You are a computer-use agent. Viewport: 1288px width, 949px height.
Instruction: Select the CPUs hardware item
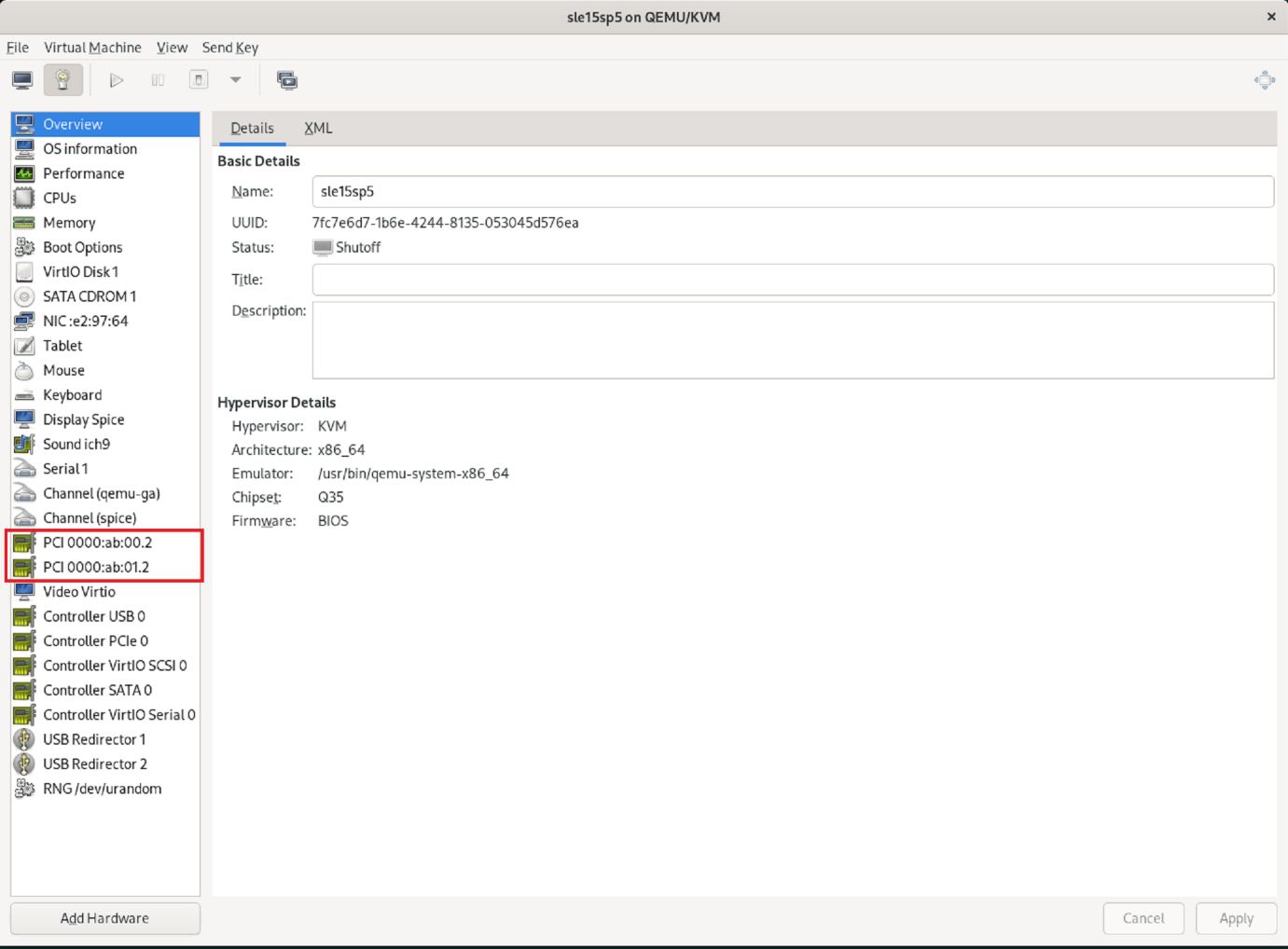pos(60,198)
